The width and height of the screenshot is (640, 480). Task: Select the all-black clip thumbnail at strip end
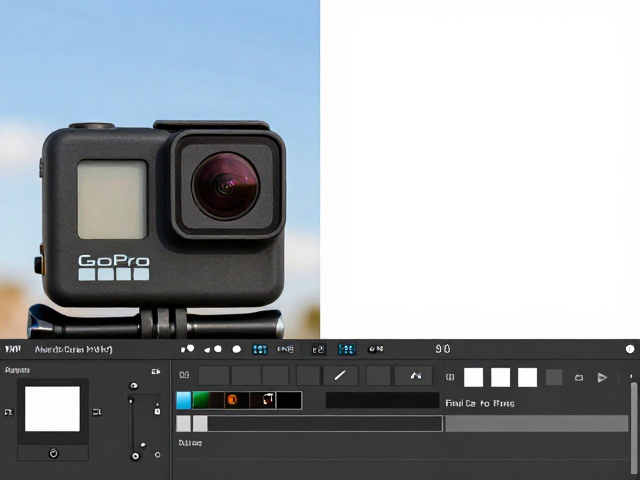pyautogui.click(x=289, y=400)
